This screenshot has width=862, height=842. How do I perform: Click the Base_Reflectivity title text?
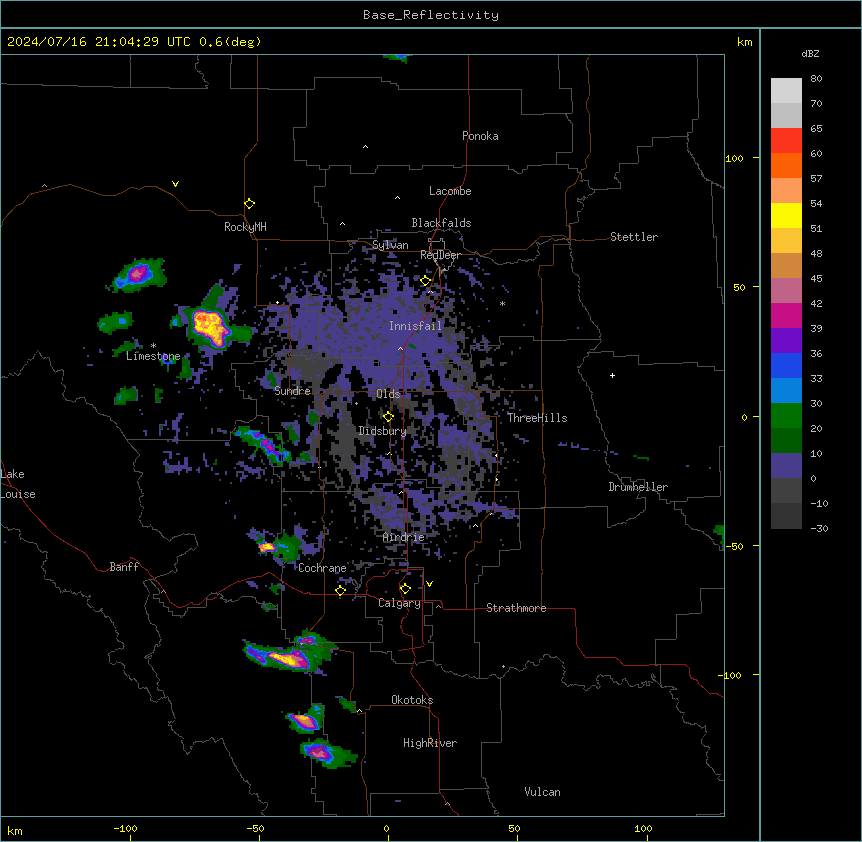pyautogui.click(x=431, y=15)
